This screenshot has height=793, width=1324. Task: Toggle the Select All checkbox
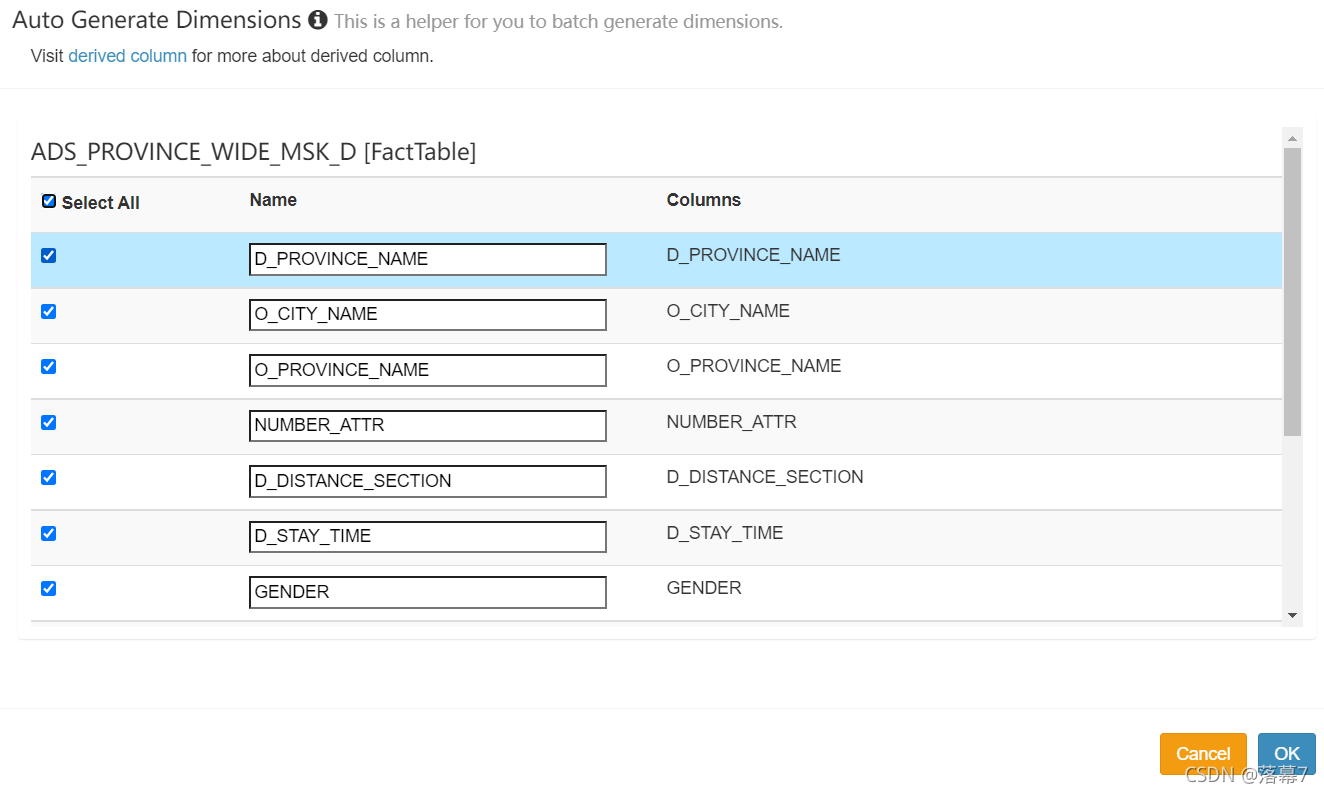tap(49, 201)
